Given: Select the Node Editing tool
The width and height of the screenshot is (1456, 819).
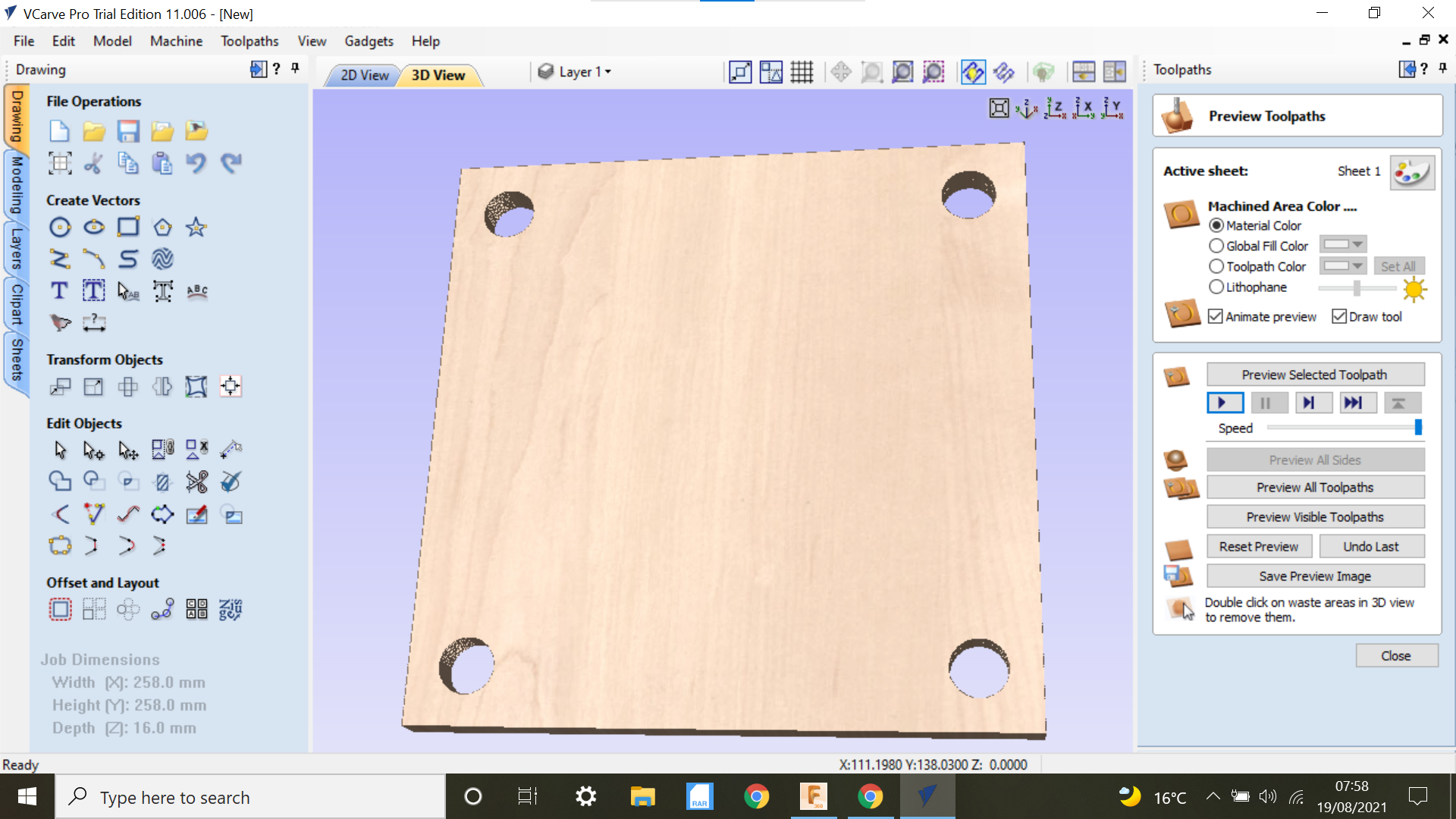Looking at the screenshot, I should [x=93, y=450].
